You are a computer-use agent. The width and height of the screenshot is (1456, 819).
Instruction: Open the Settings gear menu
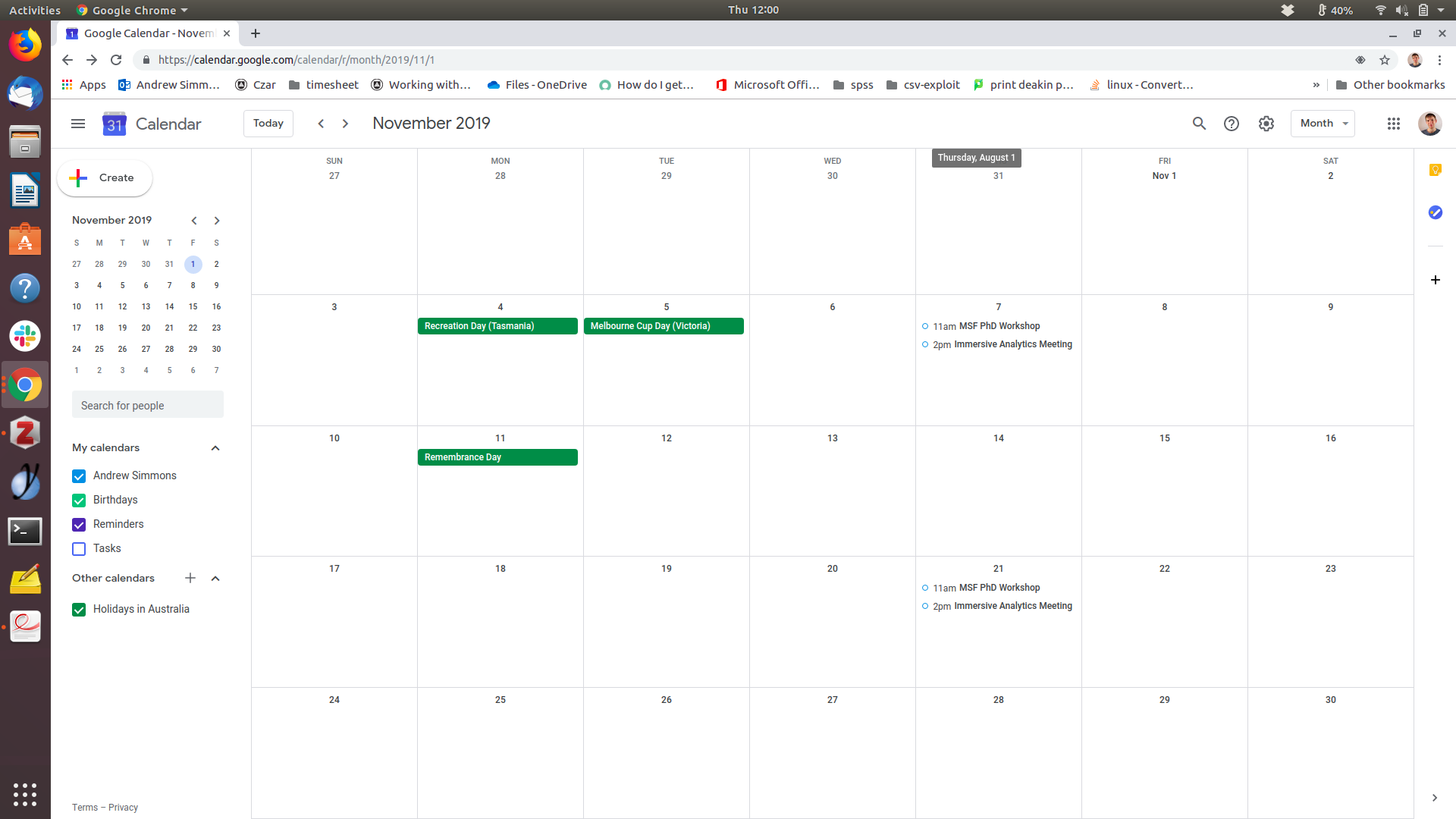(x=1266, y=124)
